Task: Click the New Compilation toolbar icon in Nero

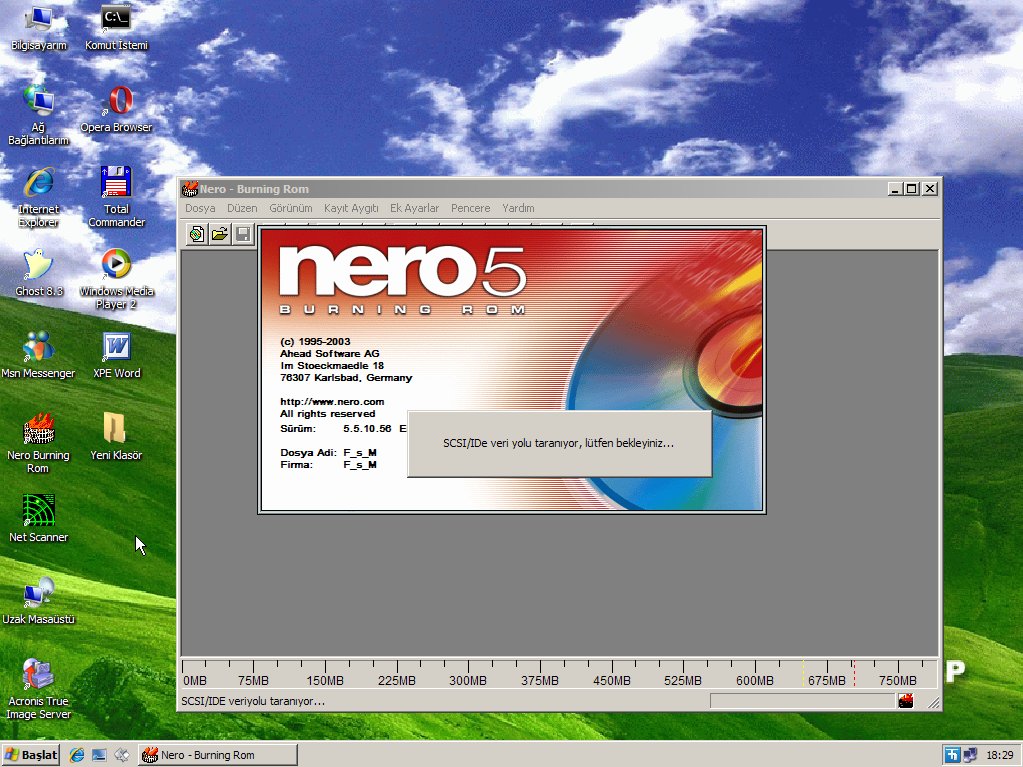Action: [196, 234]
